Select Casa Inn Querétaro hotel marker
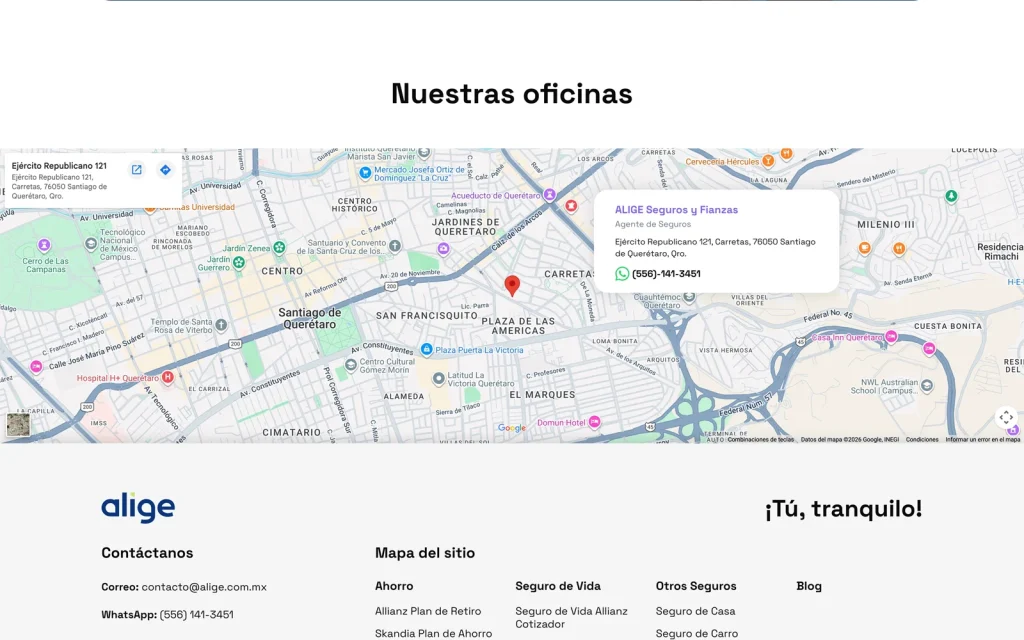The width and height of the screenshot is (1024, 640). pyautogui.click(x=891, y=337)
